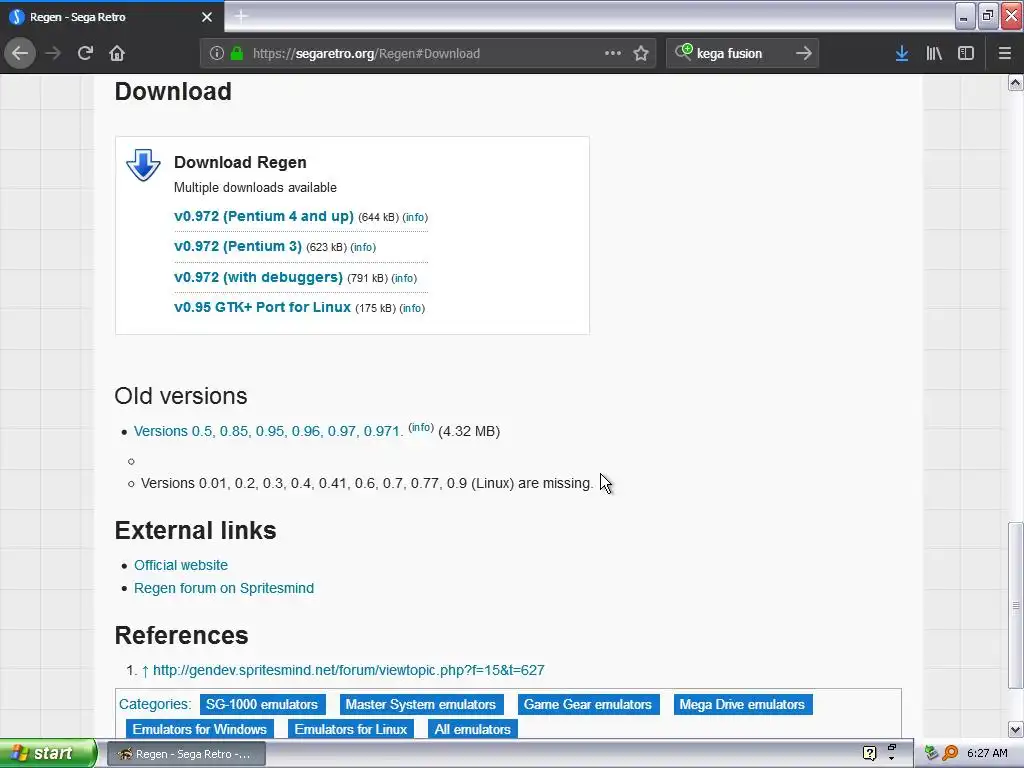1024x768 pixels.
Task: Open info for GTK+ Linux download
Action: coord(412,308)
